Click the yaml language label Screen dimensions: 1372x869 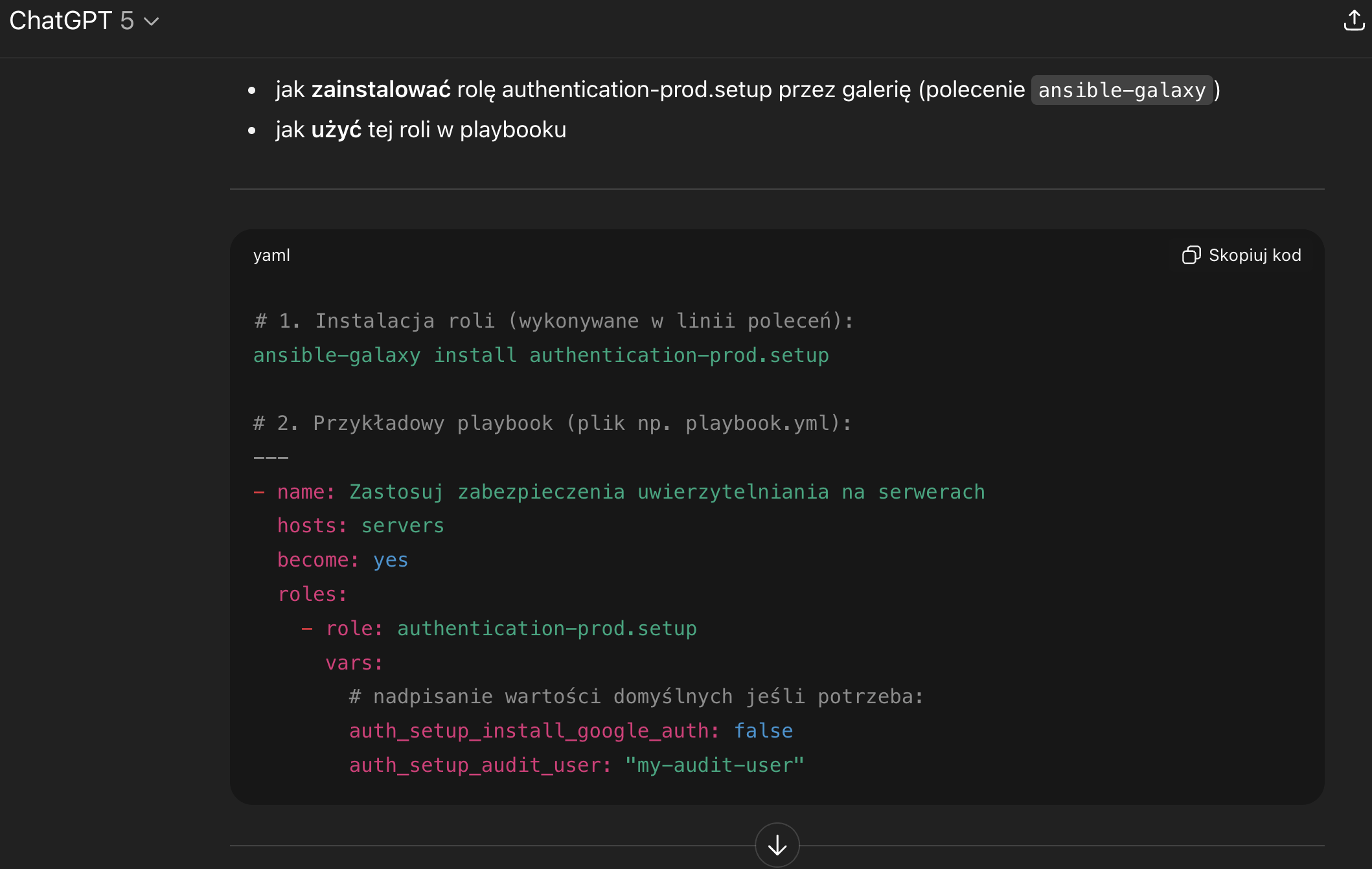point(271,255)
